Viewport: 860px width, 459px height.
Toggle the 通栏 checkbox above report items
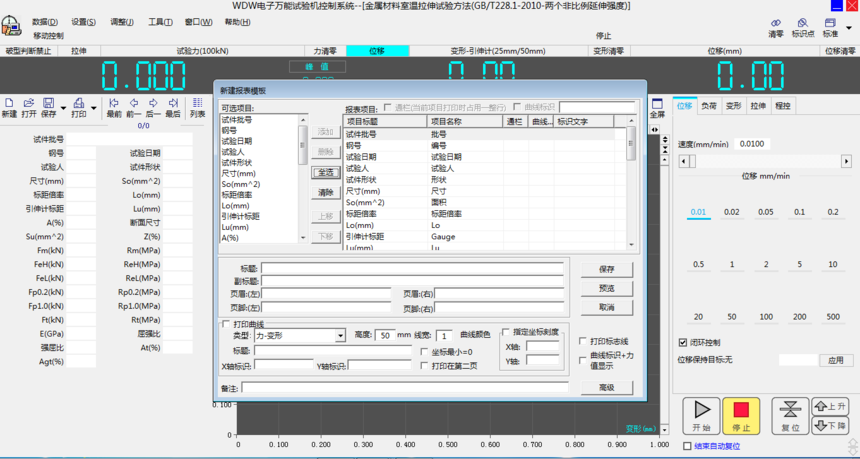388,107
